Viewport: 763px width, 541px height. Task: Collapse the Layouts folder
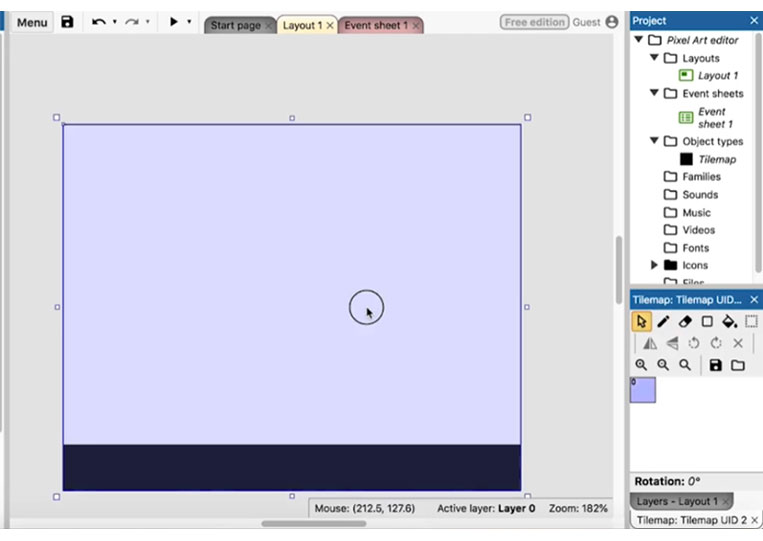pos(654,57)
